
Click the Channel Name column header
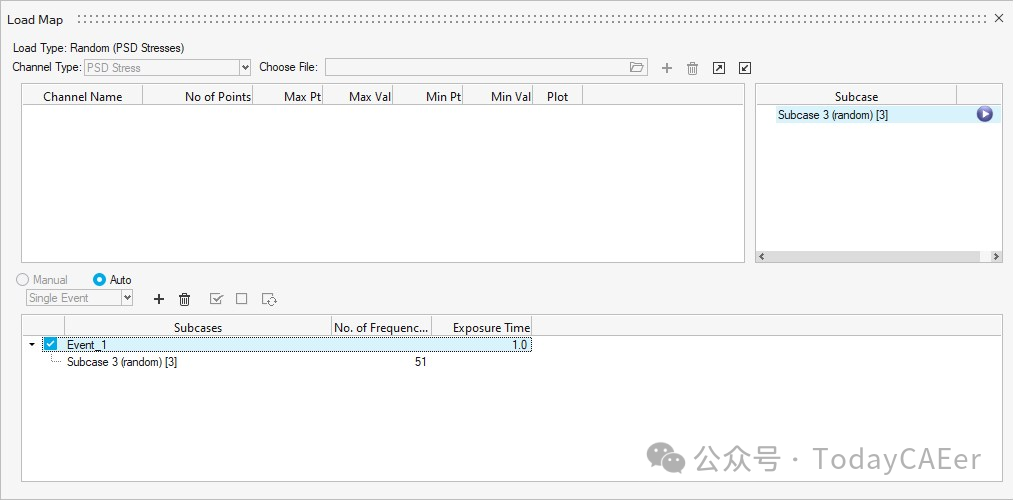[x=82, y=97]
